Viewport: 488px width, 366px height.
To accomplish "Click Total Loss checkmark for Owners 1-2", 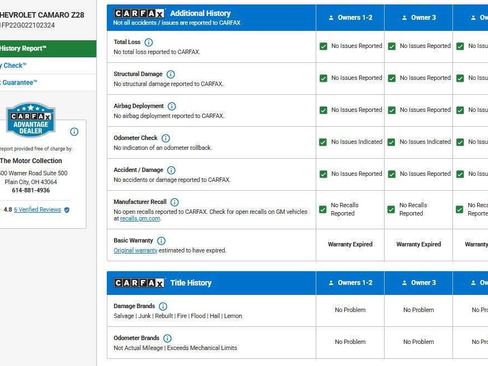I will (323, 46).
